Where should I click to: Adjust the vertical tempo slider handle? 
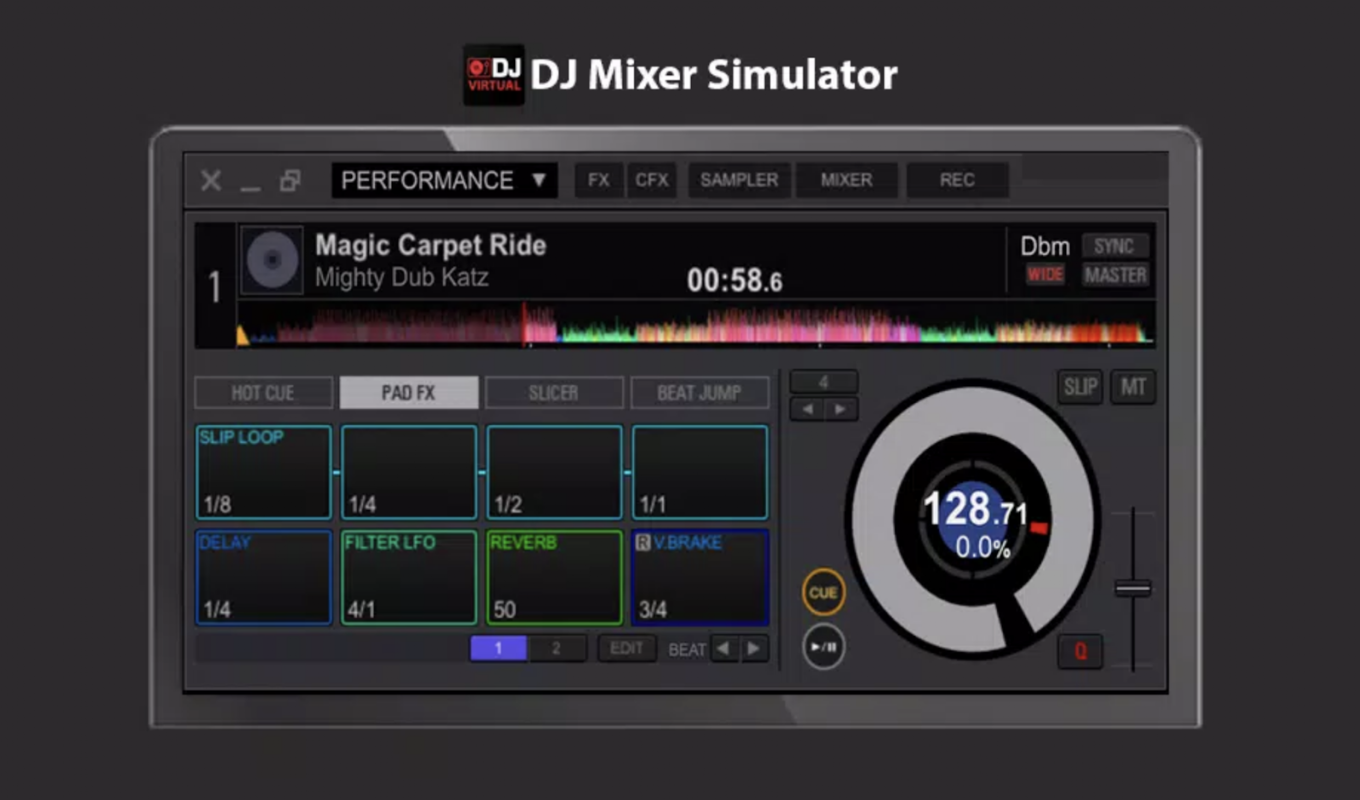tap(1133, 588)
